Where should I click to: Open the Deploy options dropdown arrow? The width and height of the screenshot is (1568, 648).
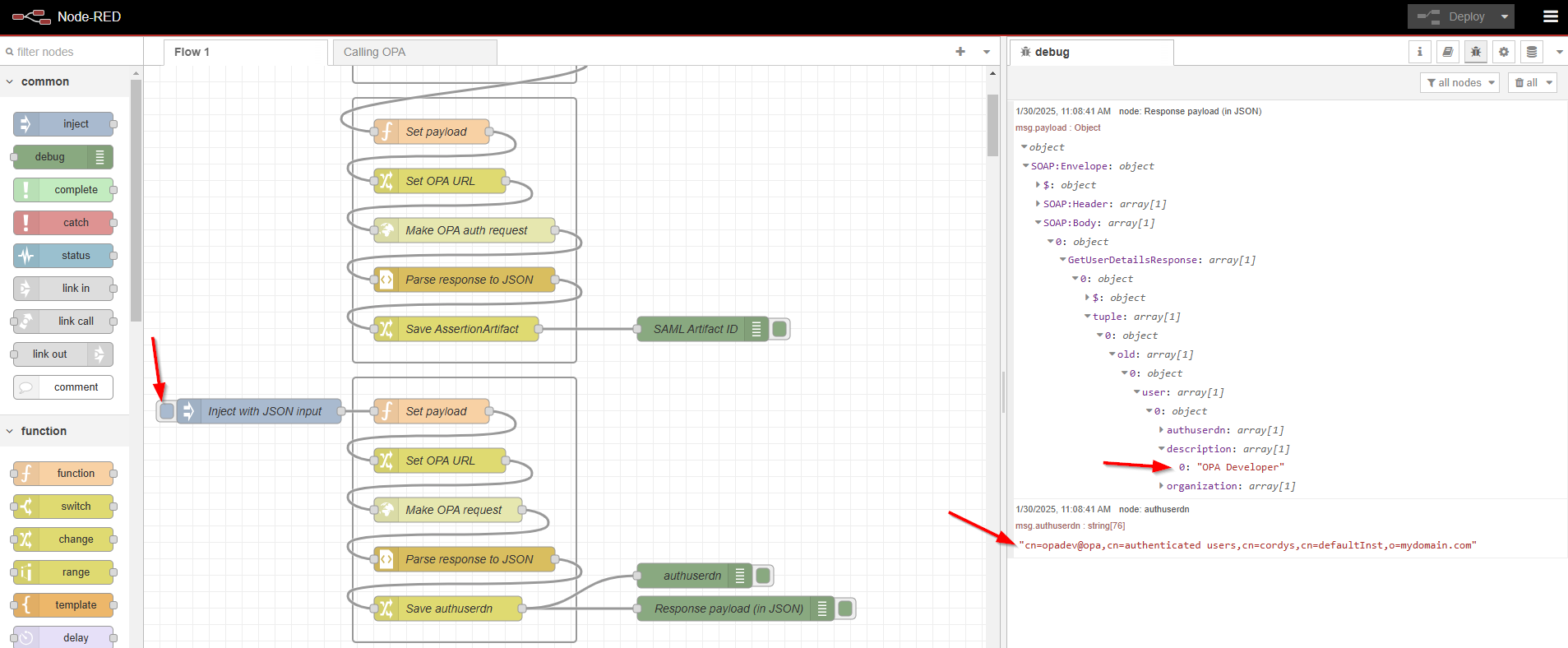click(x=1504, y=16)
